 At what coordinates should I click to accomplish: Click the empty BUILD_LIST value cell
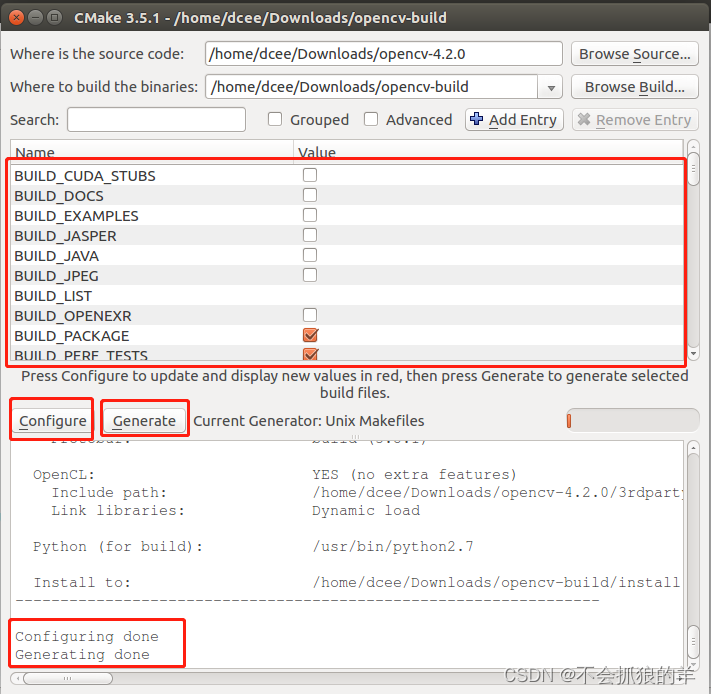coord(488,296)
